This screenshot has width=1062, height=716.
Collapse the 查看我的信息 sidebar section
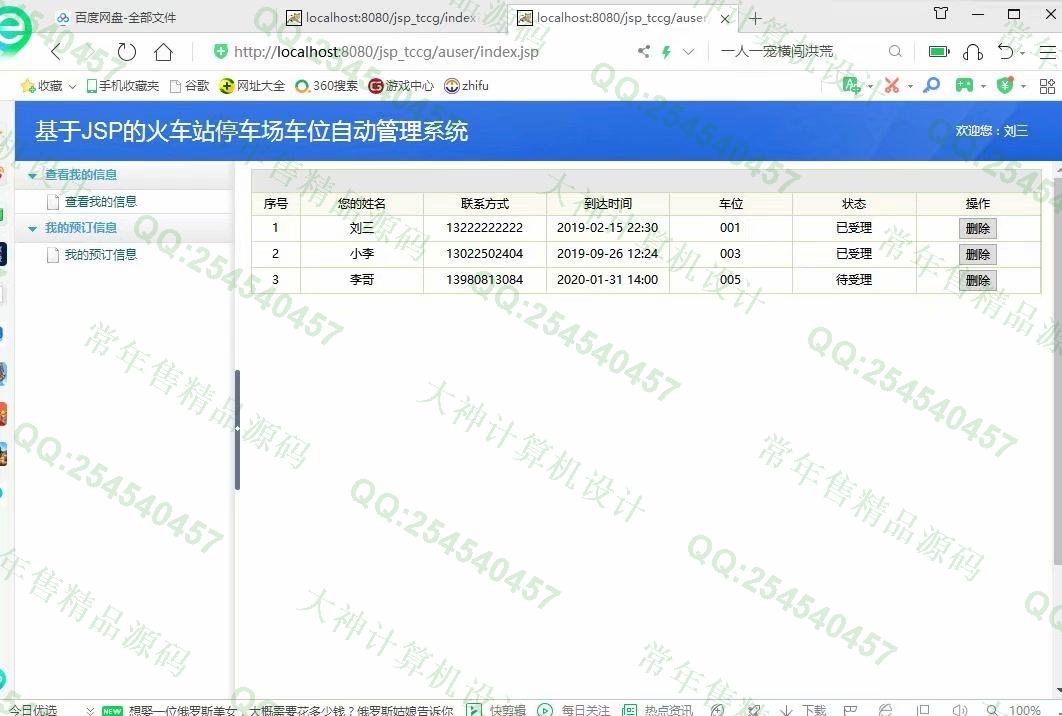pos(32,175)
